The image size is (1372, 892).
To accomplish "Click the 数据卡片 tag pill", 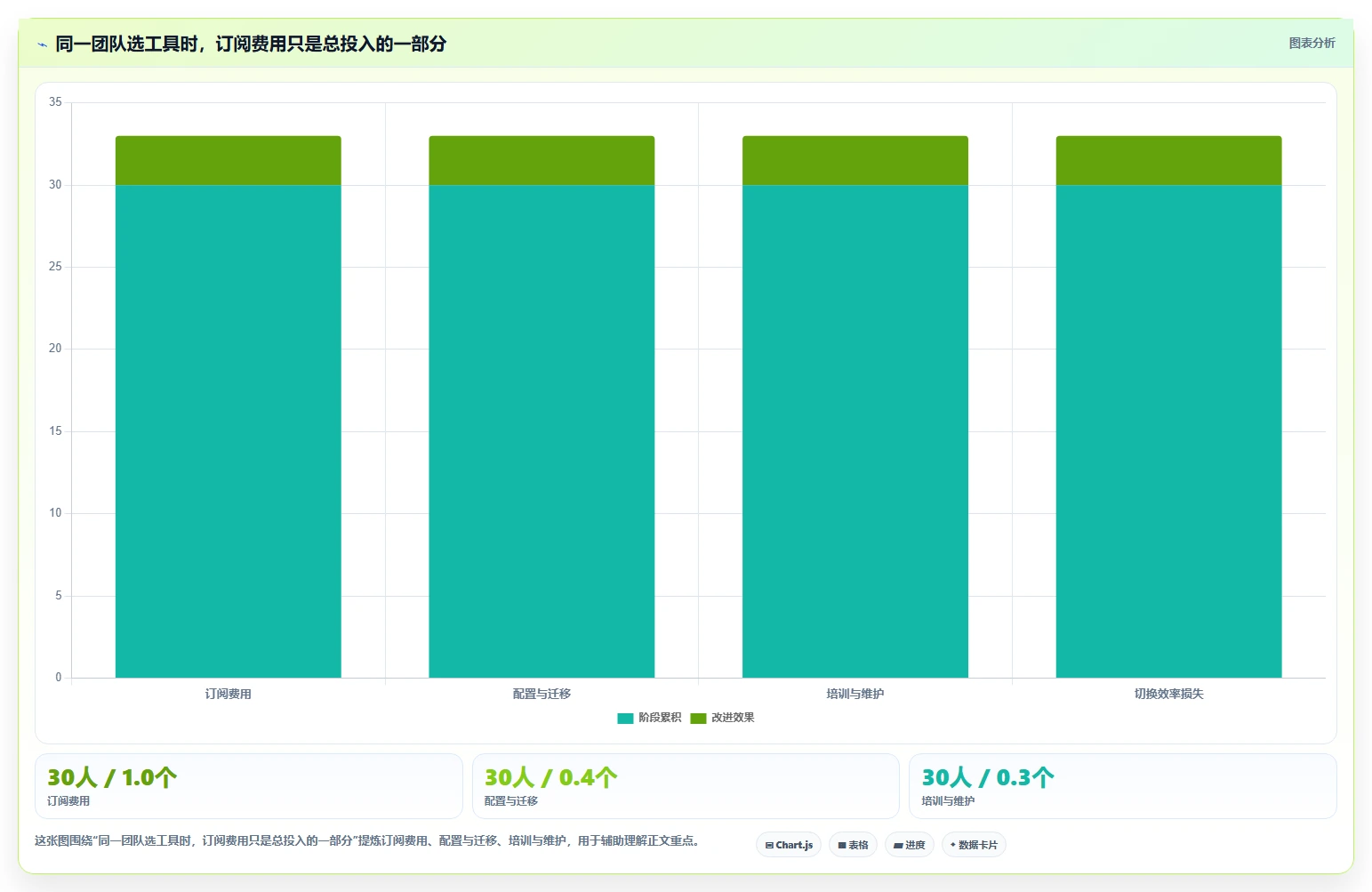I will pos(974,845).
